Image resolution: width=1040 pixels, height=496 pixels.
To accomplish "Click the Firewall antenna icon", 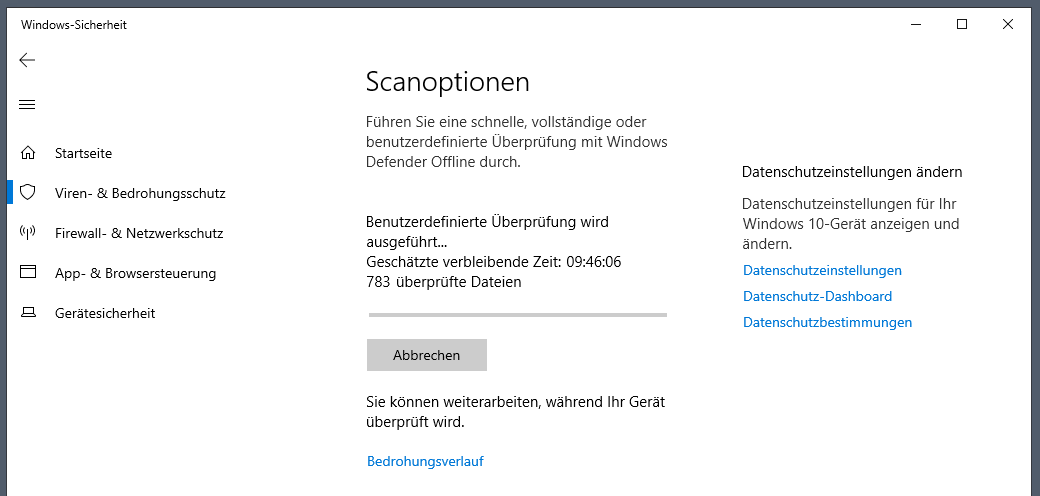I will [27, 233].
